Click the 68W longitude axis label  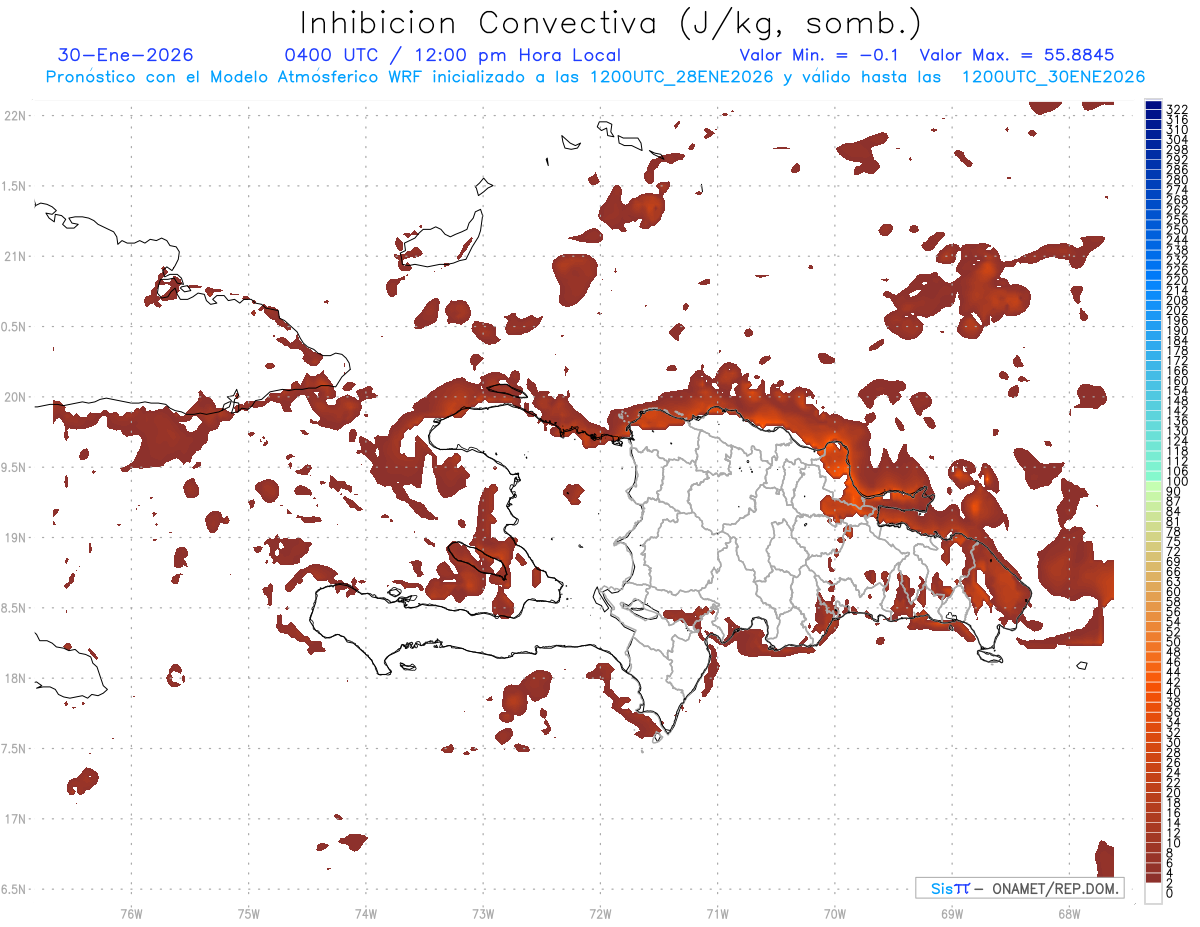coord(1068,913)
